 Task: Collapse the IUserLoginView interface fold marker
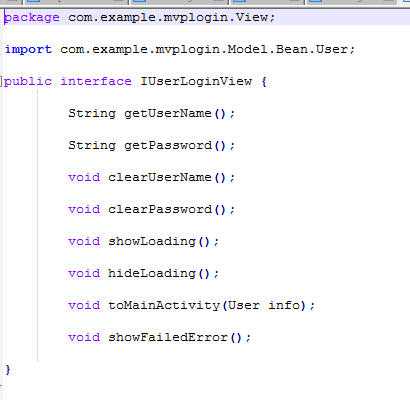(1, 81)
